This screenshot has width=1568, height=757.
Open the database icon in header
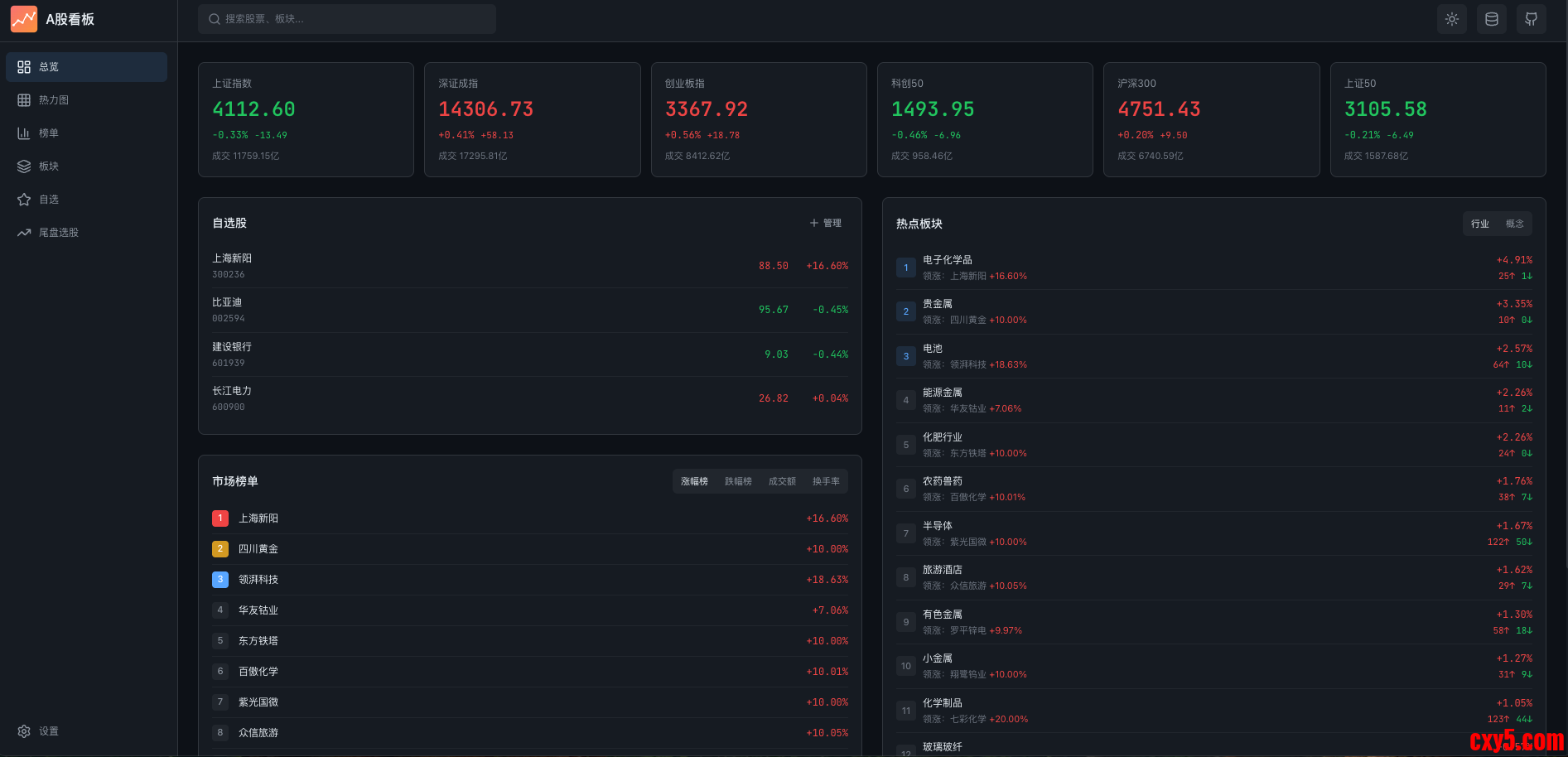click(1491, 19)
